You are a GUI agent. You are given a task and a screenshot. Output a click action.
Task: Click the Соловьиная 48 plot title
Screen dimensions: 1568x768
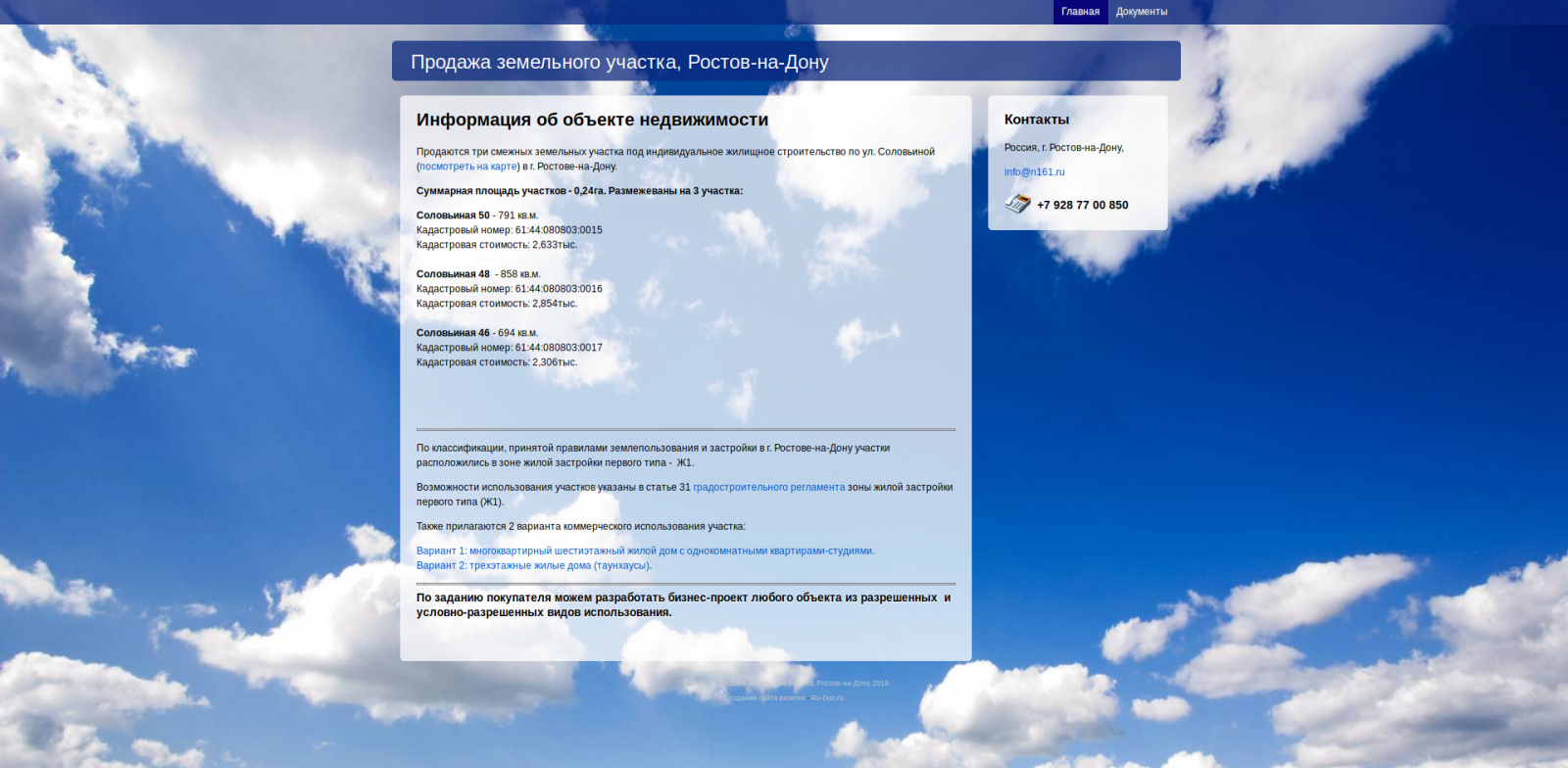click(x=453, y=274)
